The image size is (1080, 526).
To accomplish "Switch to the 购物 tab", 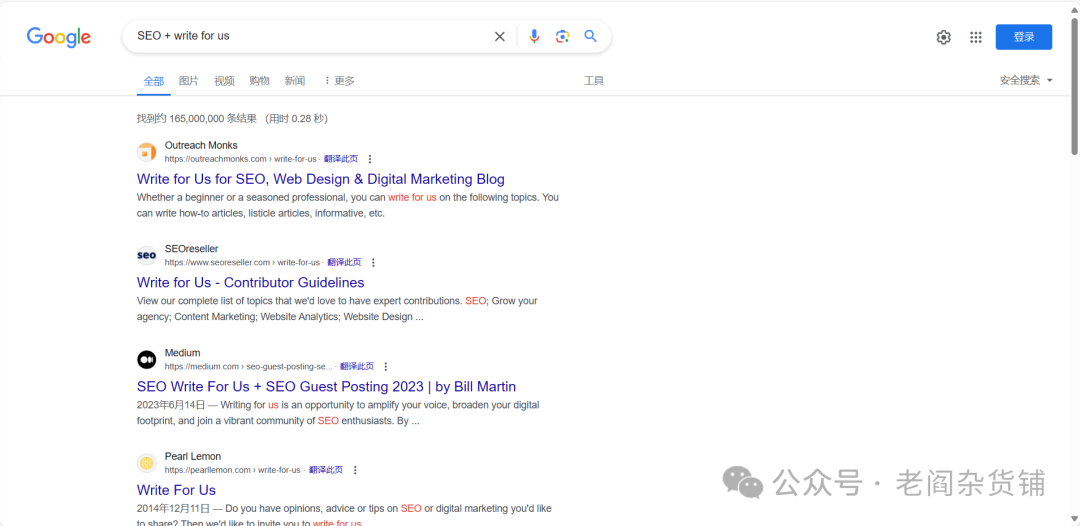I will tap(259, 81).
